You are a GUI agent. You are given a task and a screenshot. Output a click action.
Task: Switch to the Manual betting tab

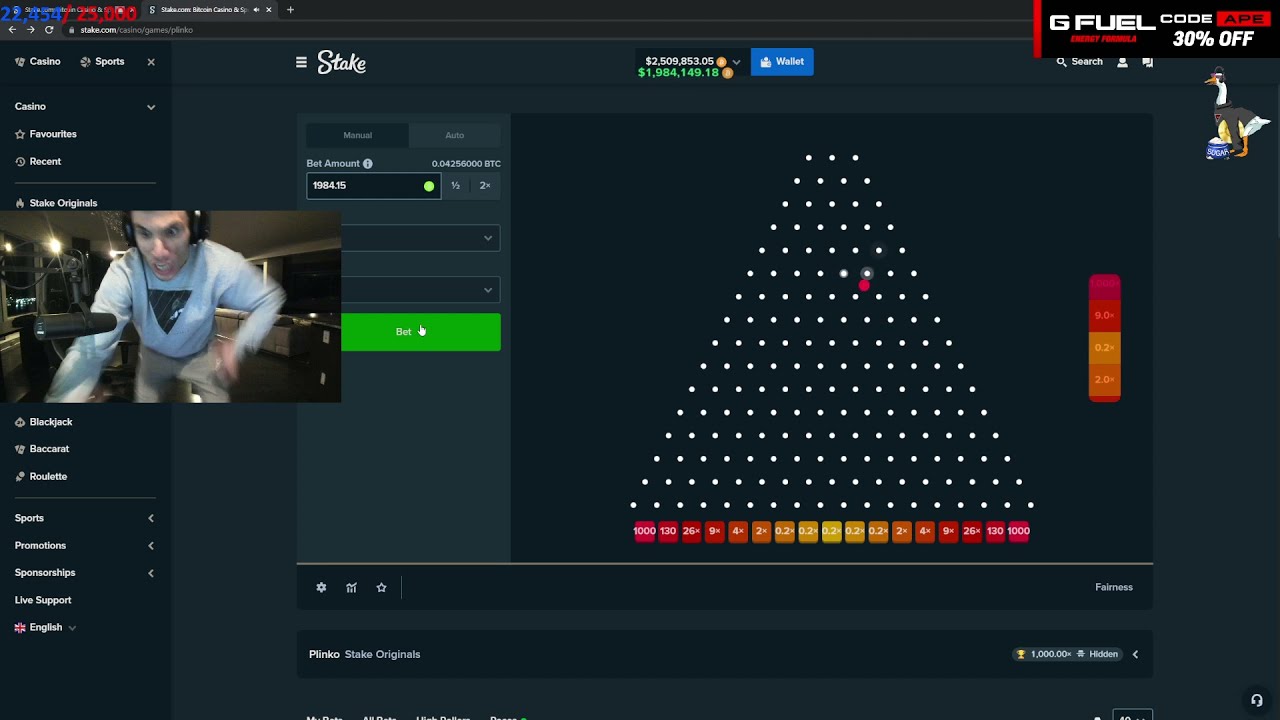coord(357,136)
